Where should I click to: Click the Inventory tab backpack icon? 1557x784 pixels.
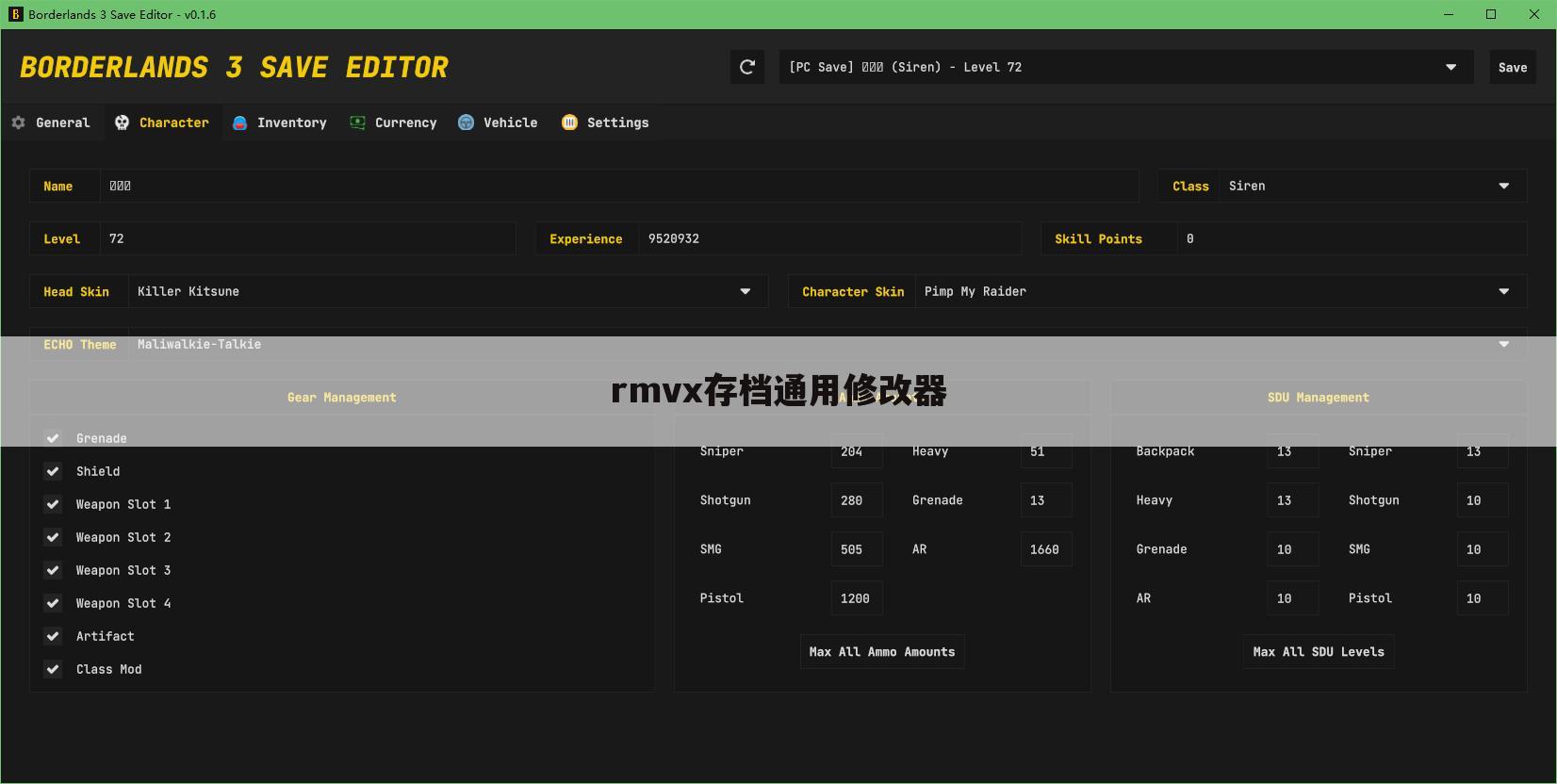[239, 122]
